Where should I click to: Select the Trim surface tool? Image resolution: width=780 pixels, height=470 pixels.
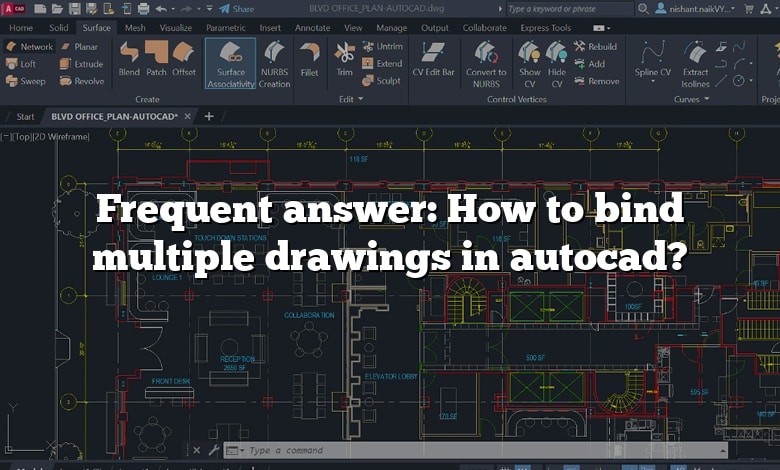point(344,60)
